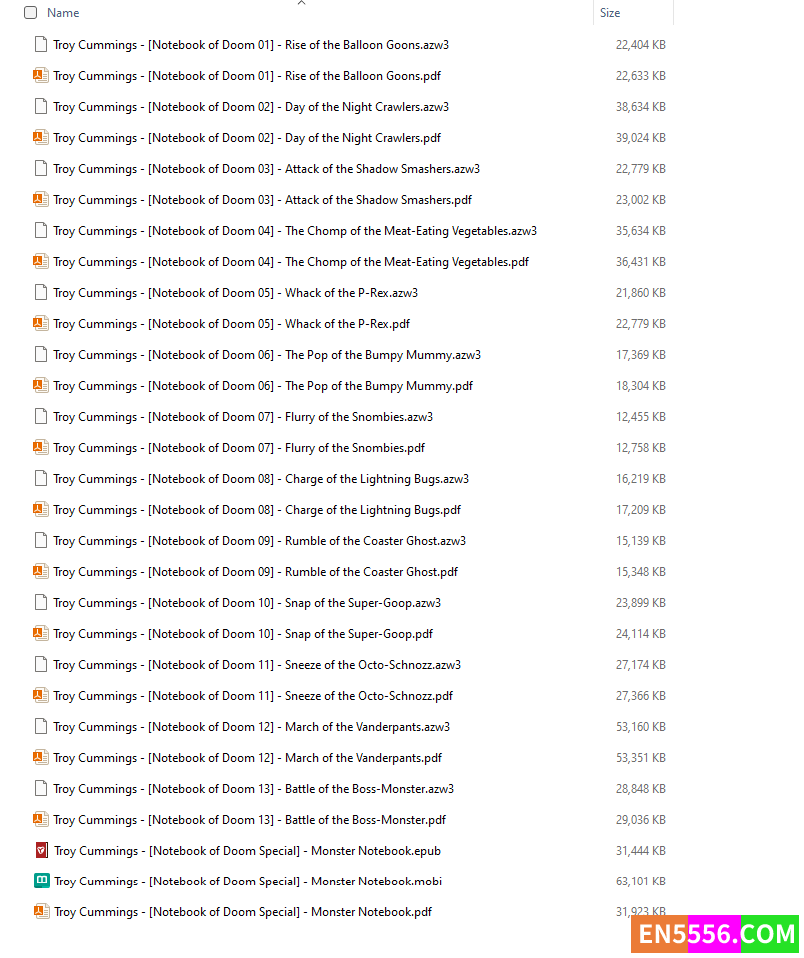
Task: Click PDF icon for Sneeze of the Octo-Schnozz.pdf
Action: pyautogui.click(x=40, y=695)
